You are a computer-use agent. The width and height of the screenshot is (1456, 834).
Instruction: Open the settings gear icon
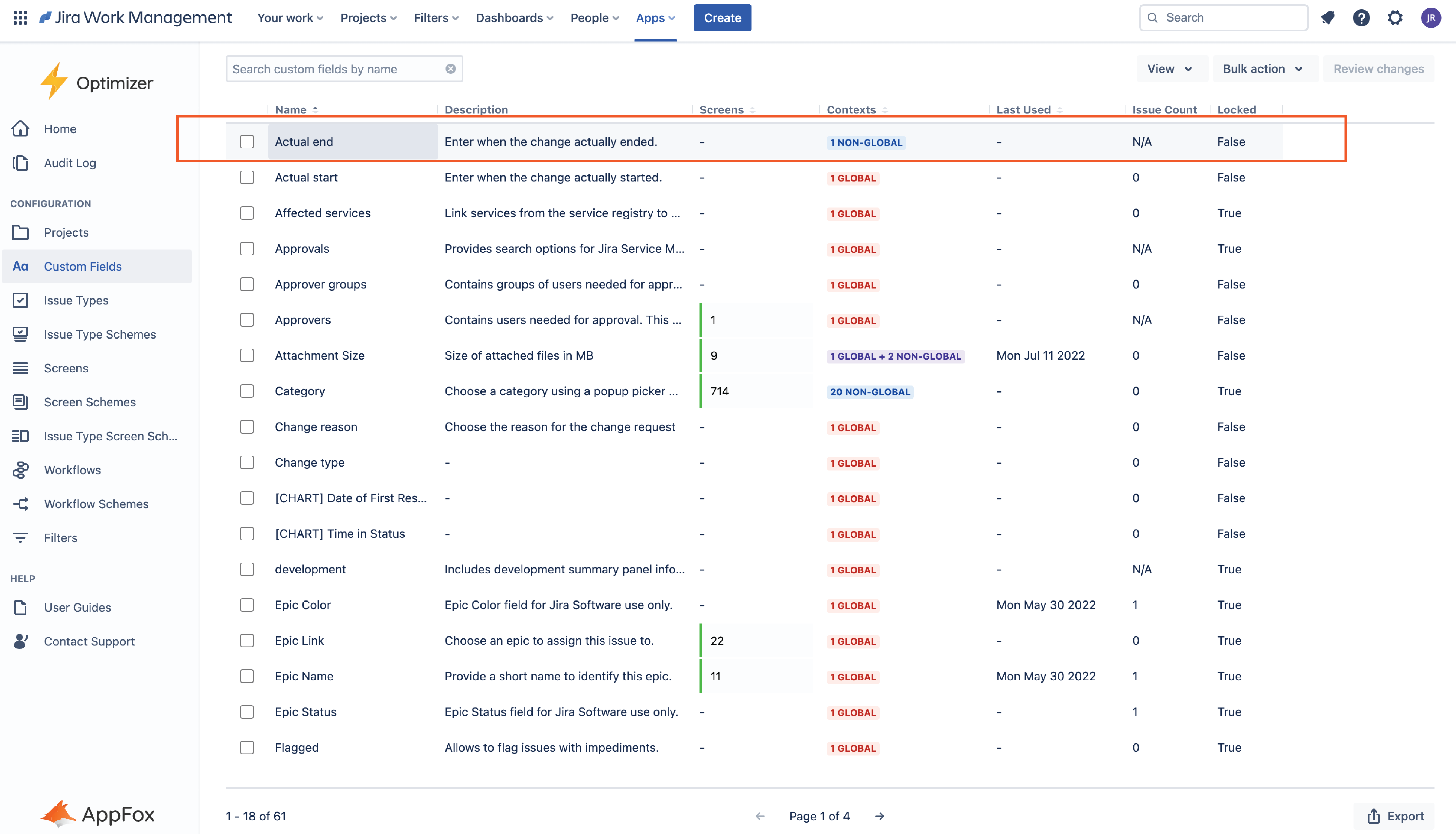(x=1395, y=18)
